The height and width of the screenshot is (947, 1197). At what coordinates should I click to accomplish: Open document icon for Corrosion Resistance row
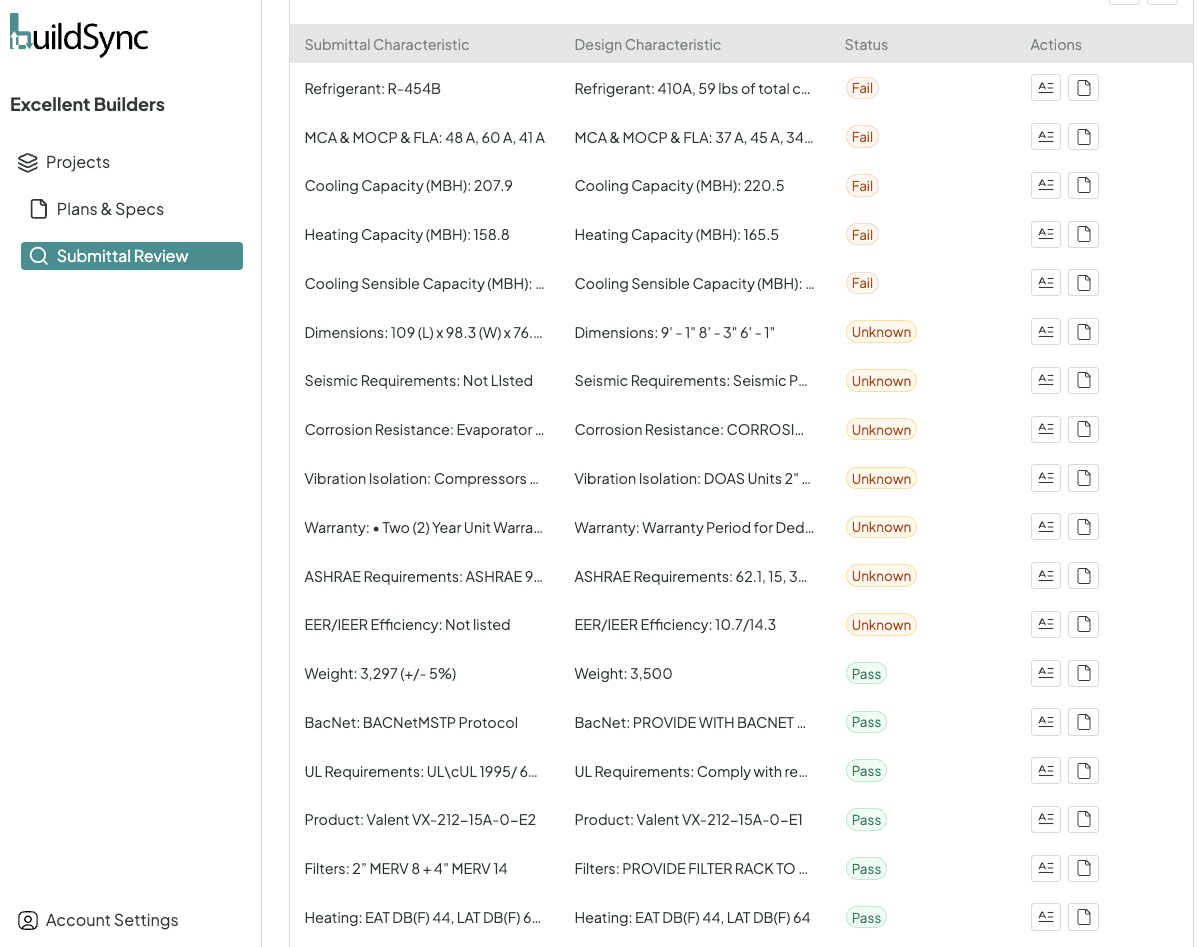point(1083,429)
